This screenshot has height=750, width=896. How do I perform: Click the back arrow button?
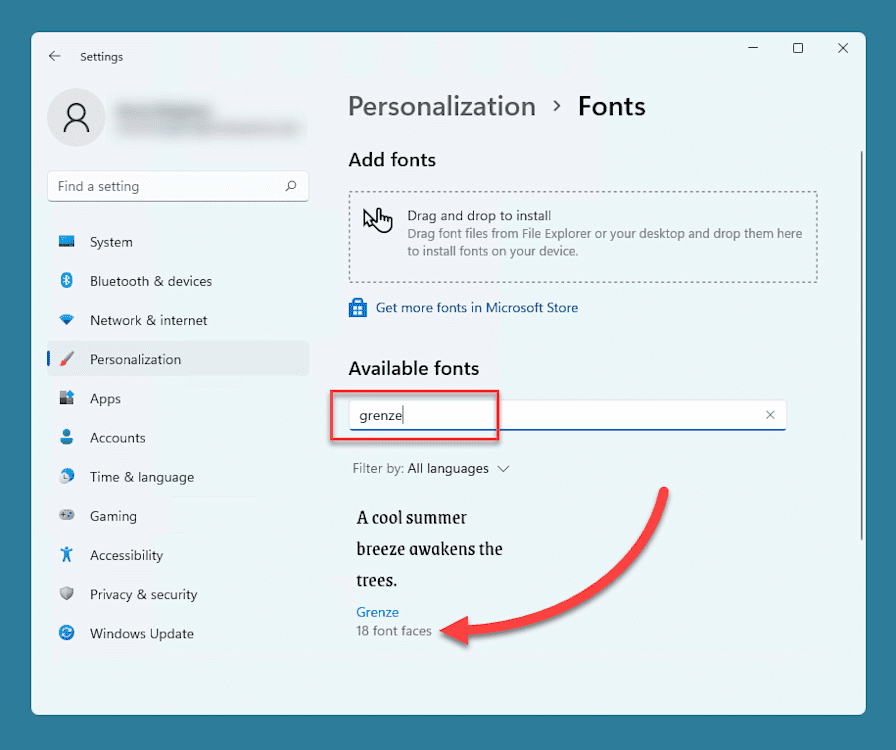(x=55, y=56)
